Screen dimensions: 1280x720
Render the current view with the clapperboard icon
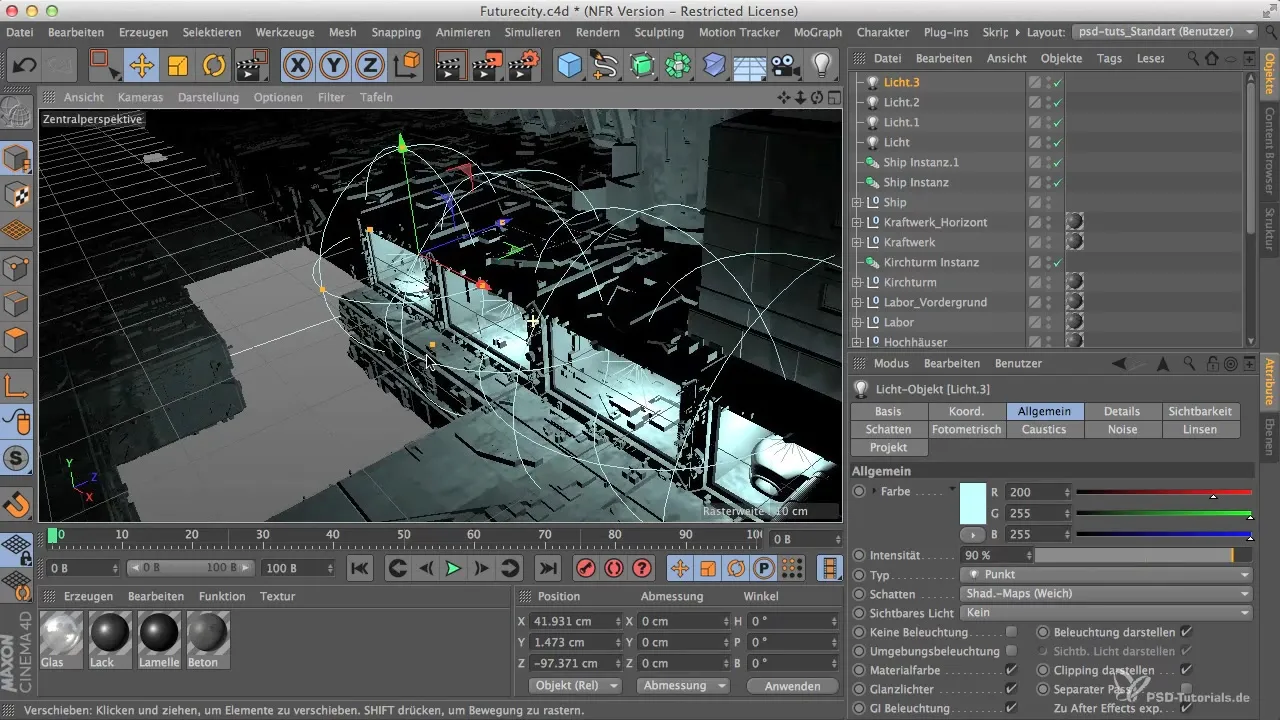click(451, 66)
